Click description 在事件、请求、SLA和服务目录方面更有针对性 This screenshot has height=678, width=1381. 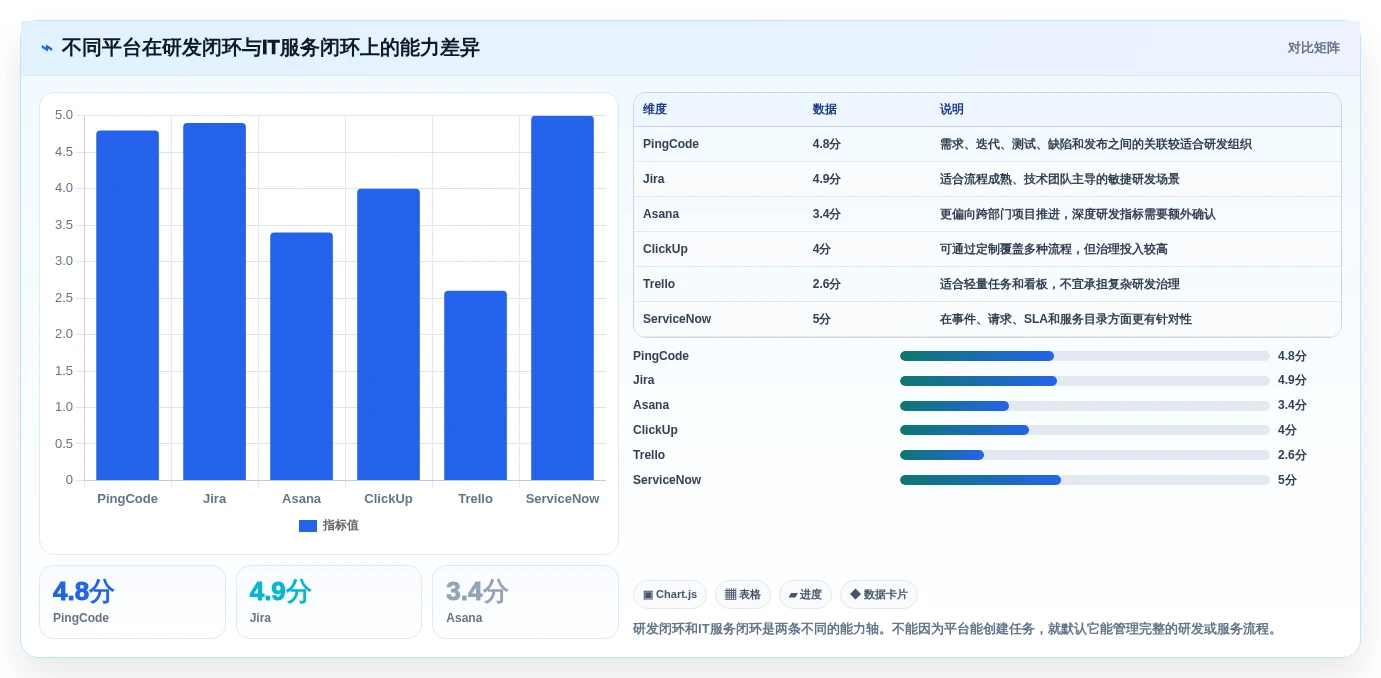(x=1065, y=319)
